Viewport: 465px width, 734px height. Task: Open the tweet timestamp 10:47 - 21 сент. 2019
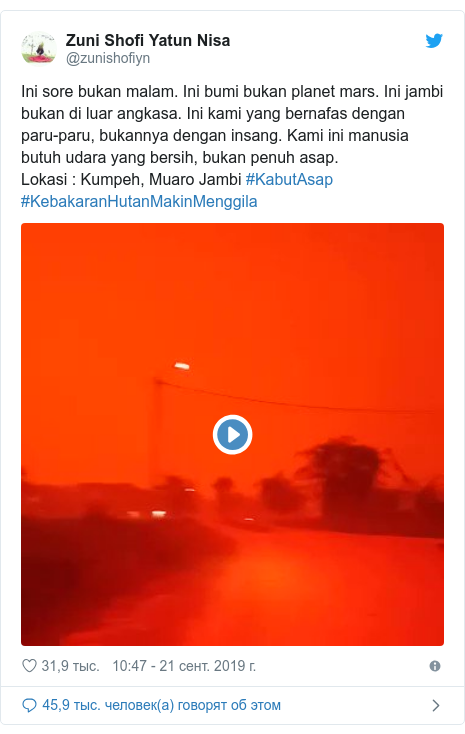click(184, 666)
